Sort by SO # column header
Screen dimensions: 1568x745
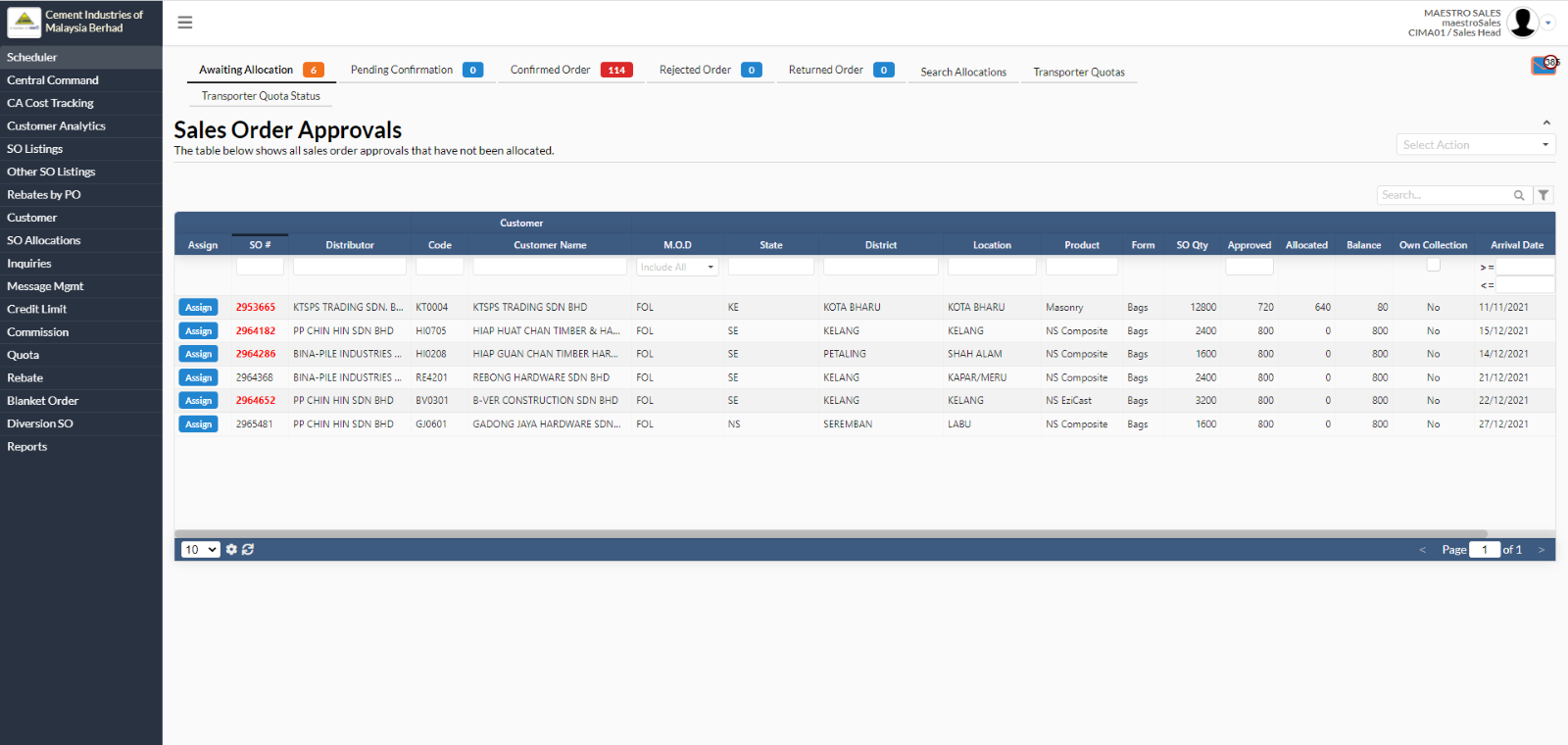[x=260, y=245]
